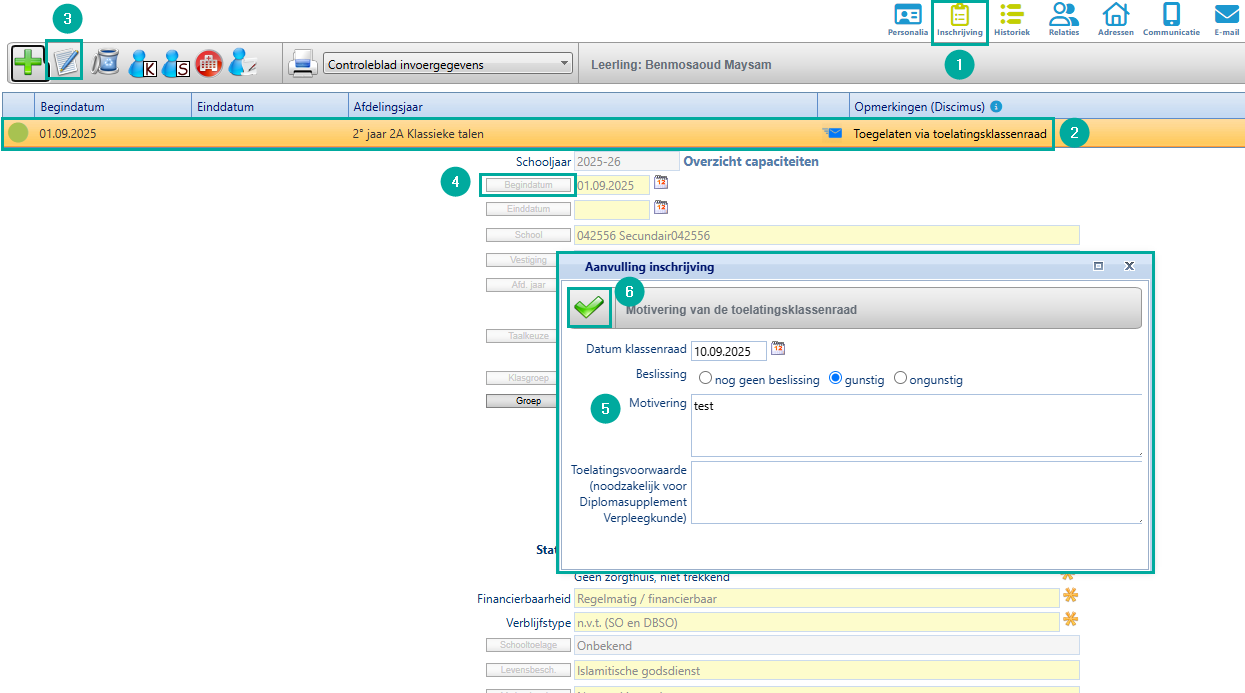1245x693 pixels.
Task: Click Motivering van de toelatingsklassenraad header bar
Action: 879,309
